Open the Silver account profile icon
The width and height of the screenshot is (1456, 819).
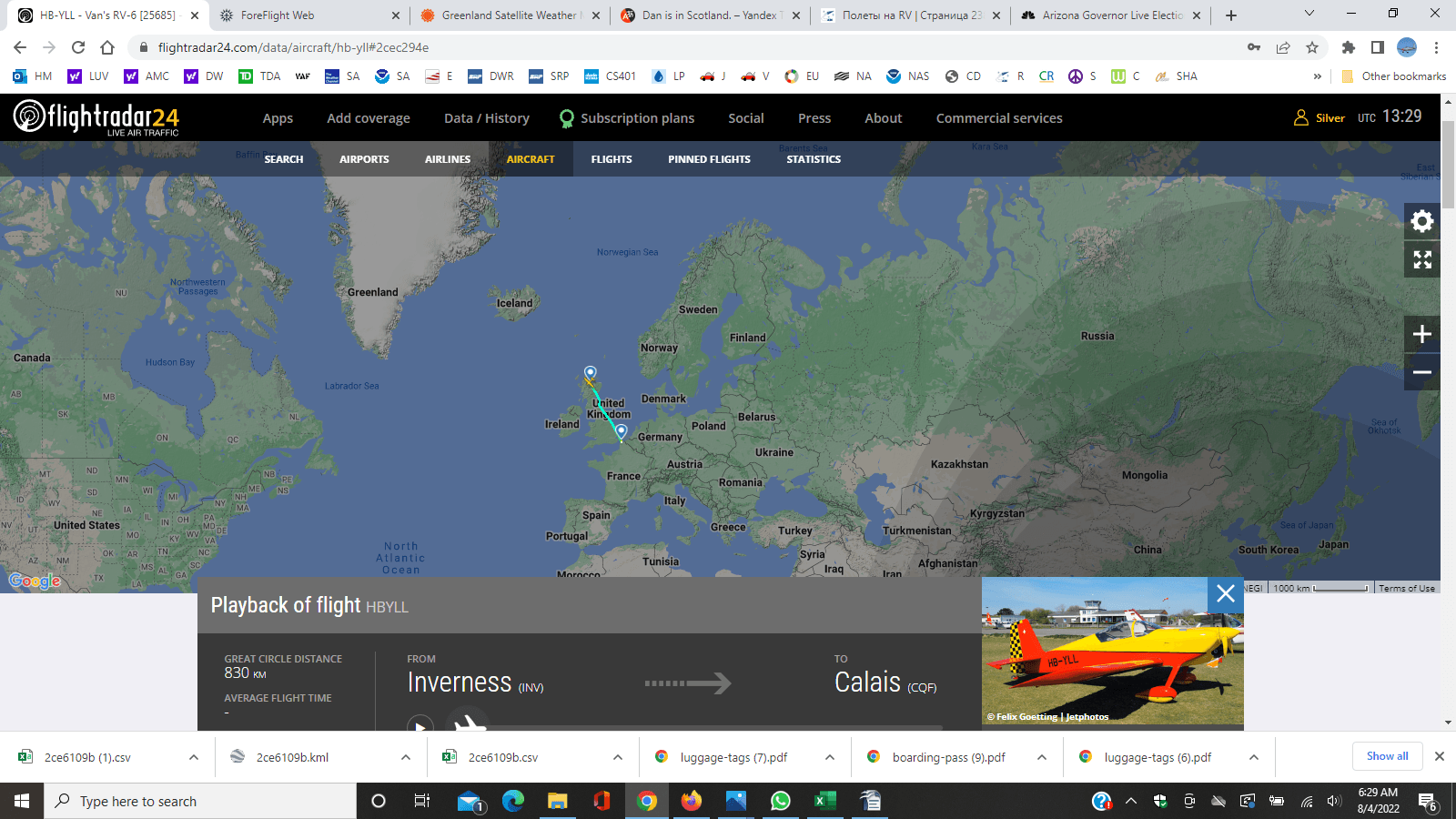point(1301,117)
